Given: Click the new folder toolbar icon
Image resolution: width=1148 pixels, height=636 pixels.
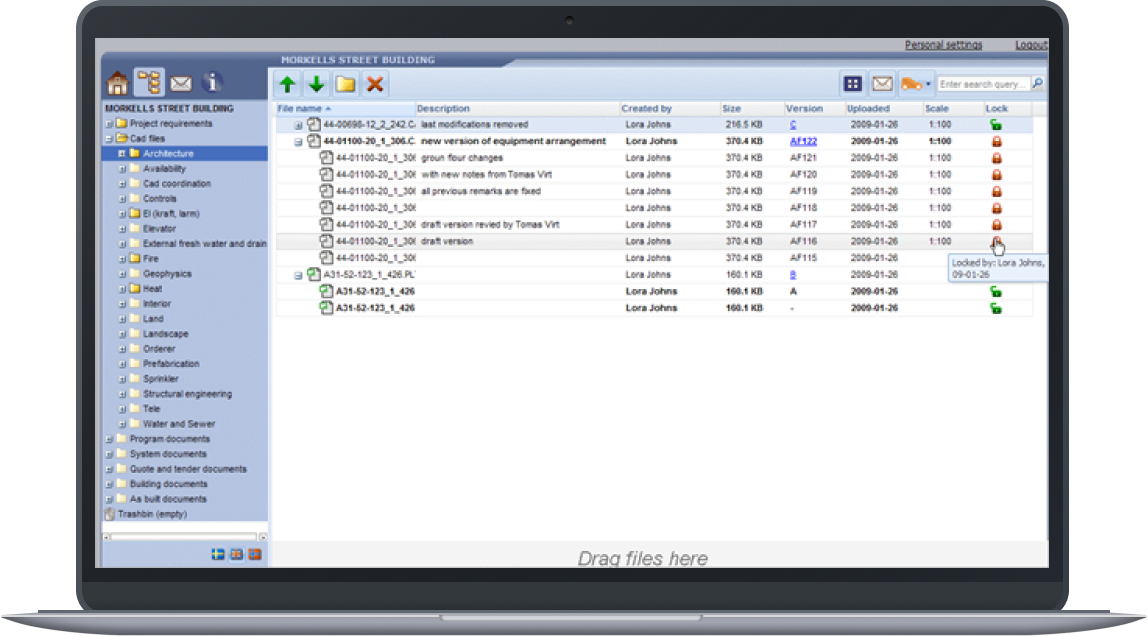Looking at the screenshot, I should pyautogui.click(x=345, y=84).
